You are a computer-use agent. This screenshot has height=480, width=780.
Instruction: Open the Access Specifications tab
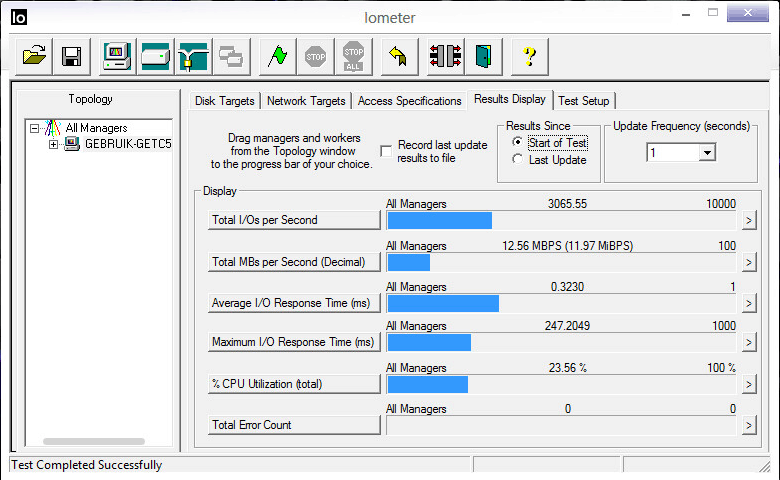click(x=409, y=101)
